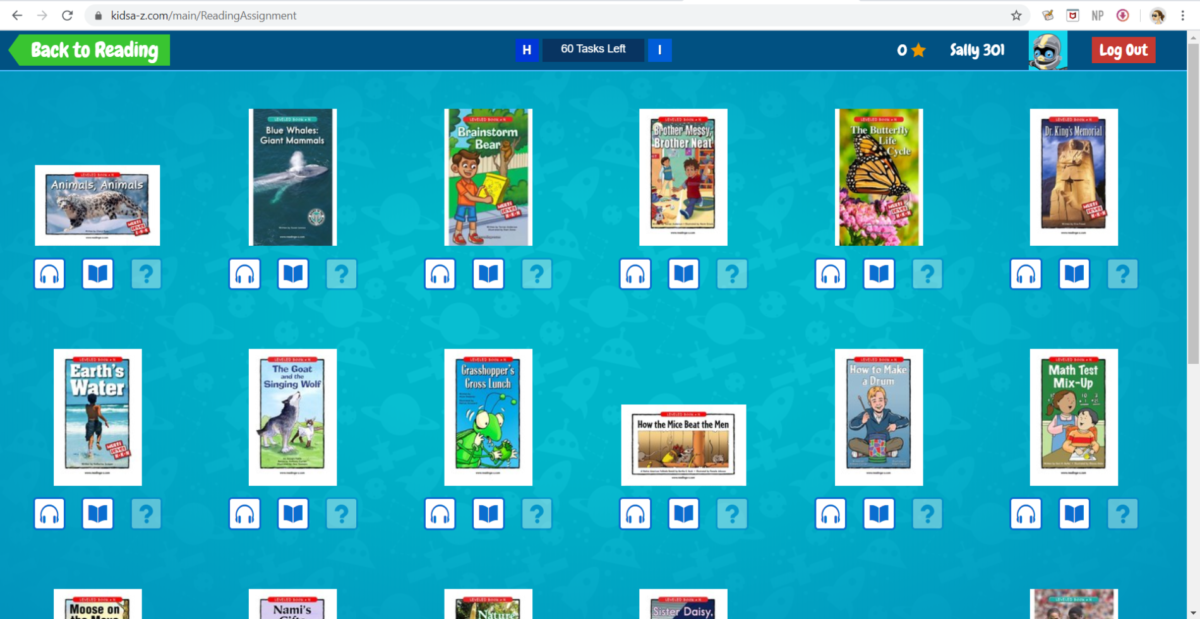1200x619 pixels.
Task: Click the Log Out button
Action: tap(1123, 49)
